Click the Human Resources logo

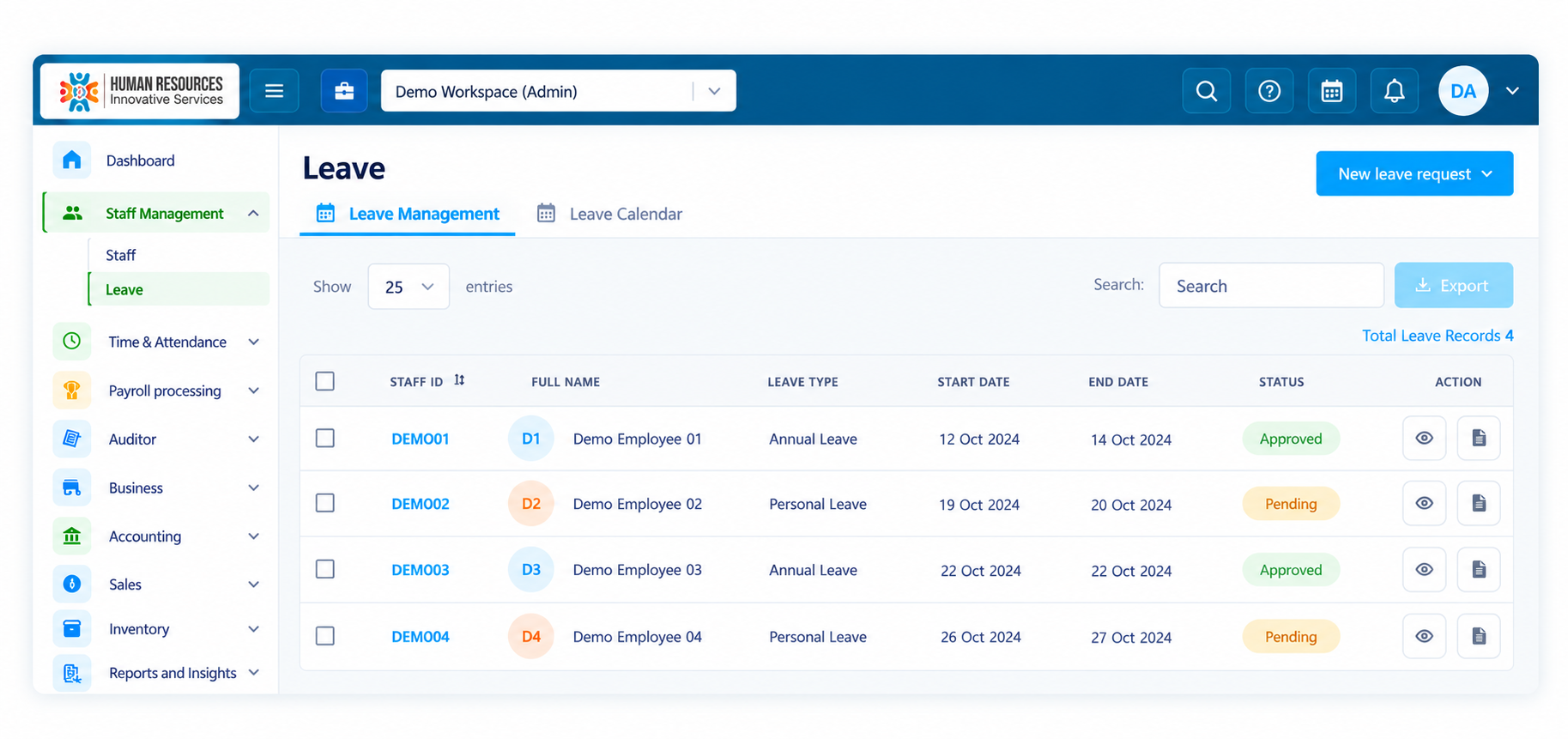coord(140,91)
